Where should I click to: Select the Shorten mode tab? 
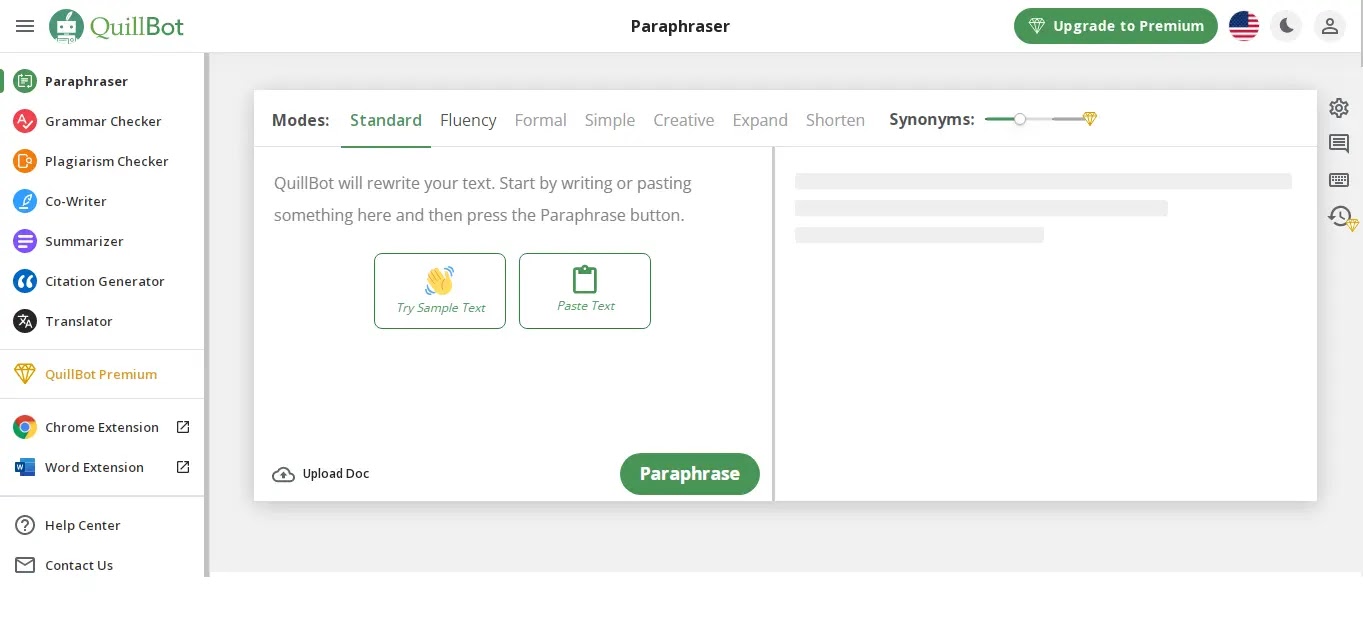click(x=835, y=120)
